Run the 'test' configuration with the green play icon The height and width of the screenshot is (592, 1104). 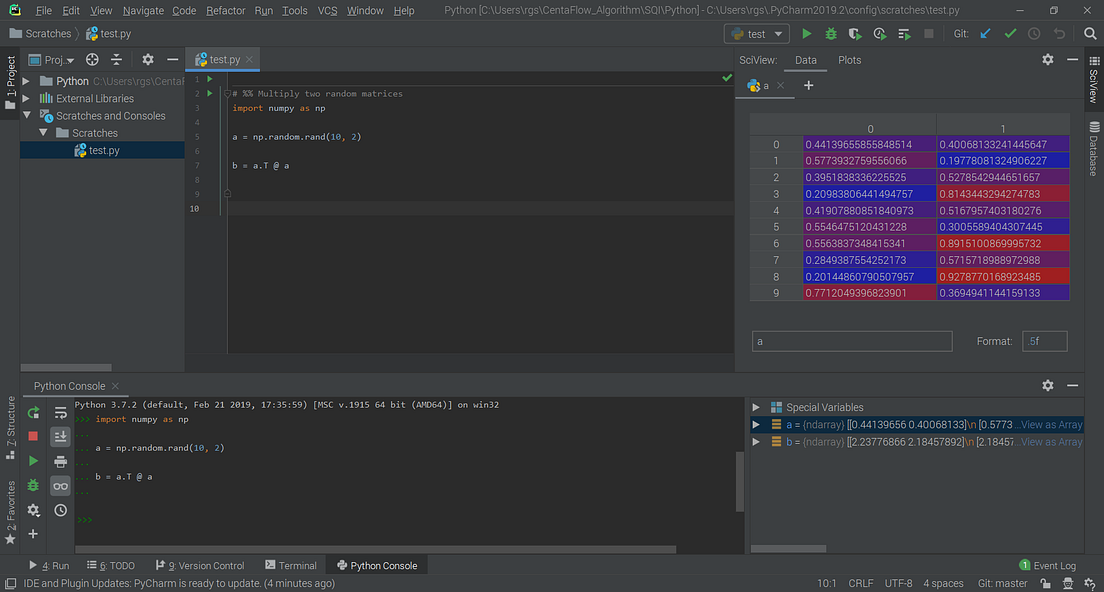pyautogui.click(x=807, y=33)
